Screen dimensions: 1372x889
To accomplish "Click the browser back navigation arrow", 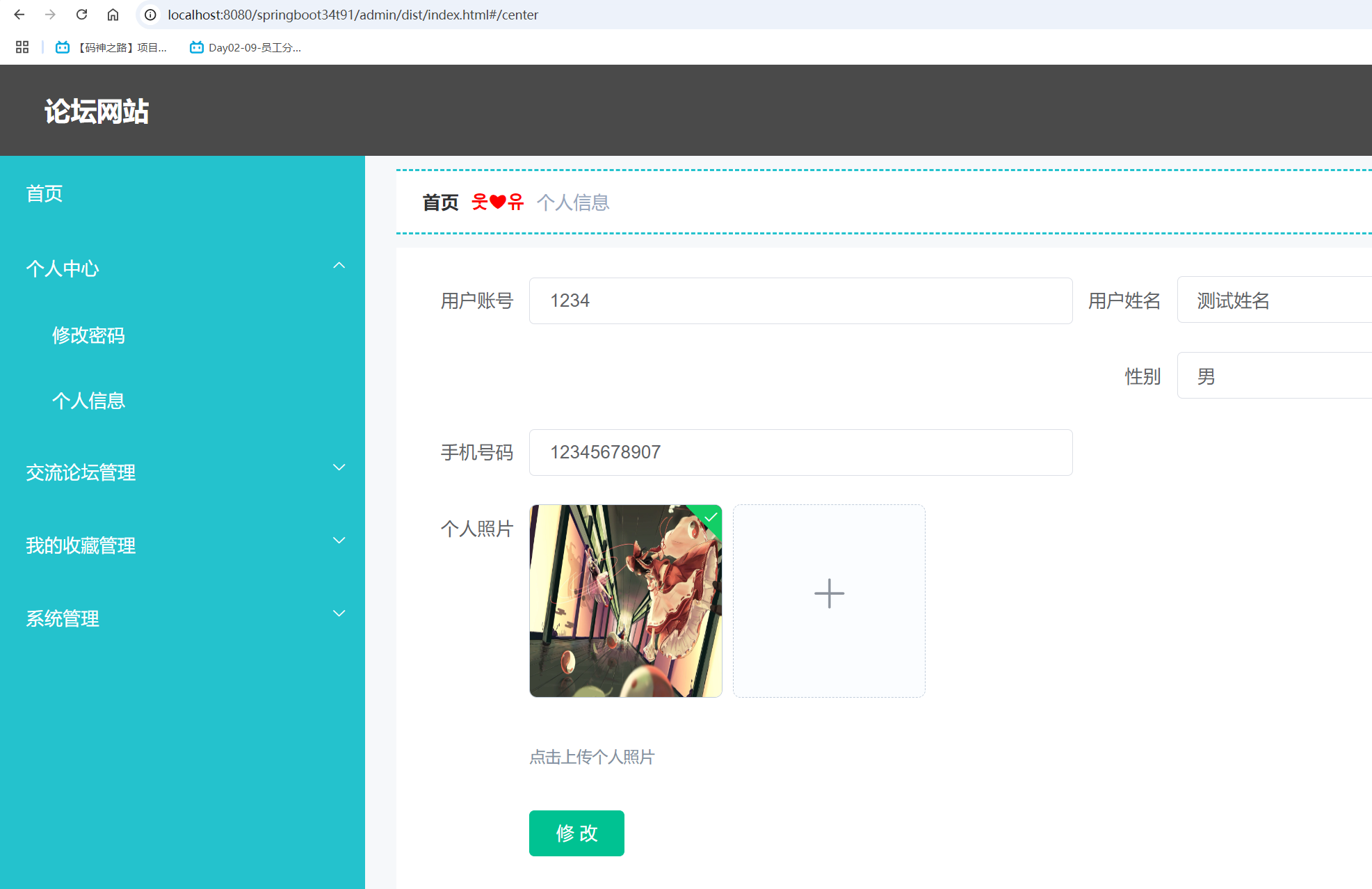I will [x=18, y=15].
